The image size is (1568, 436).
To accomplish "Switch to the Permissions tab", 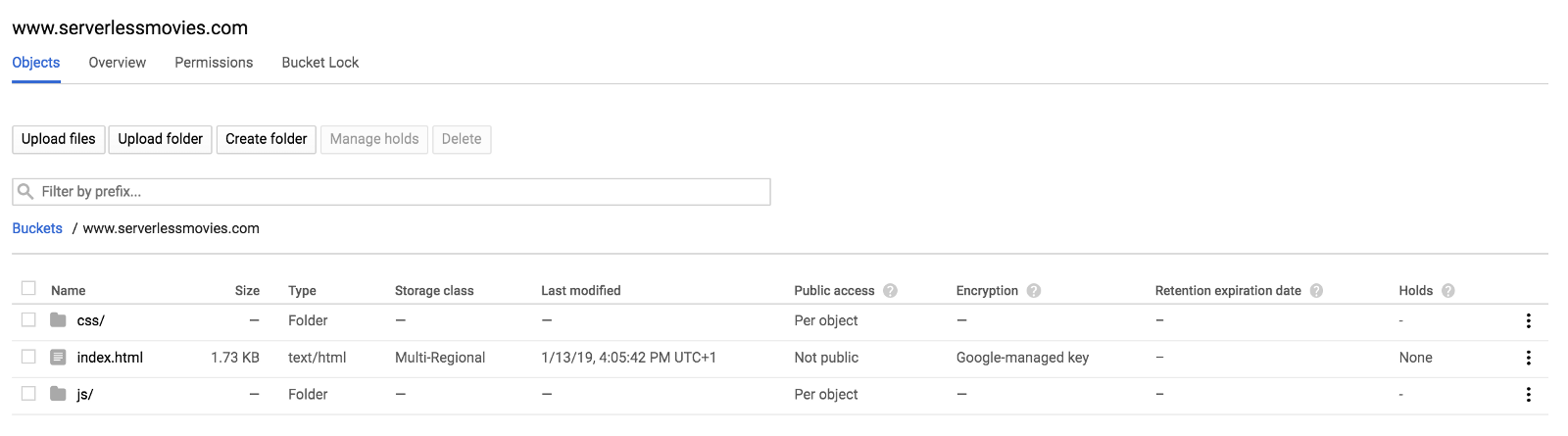I will point(214,63).
